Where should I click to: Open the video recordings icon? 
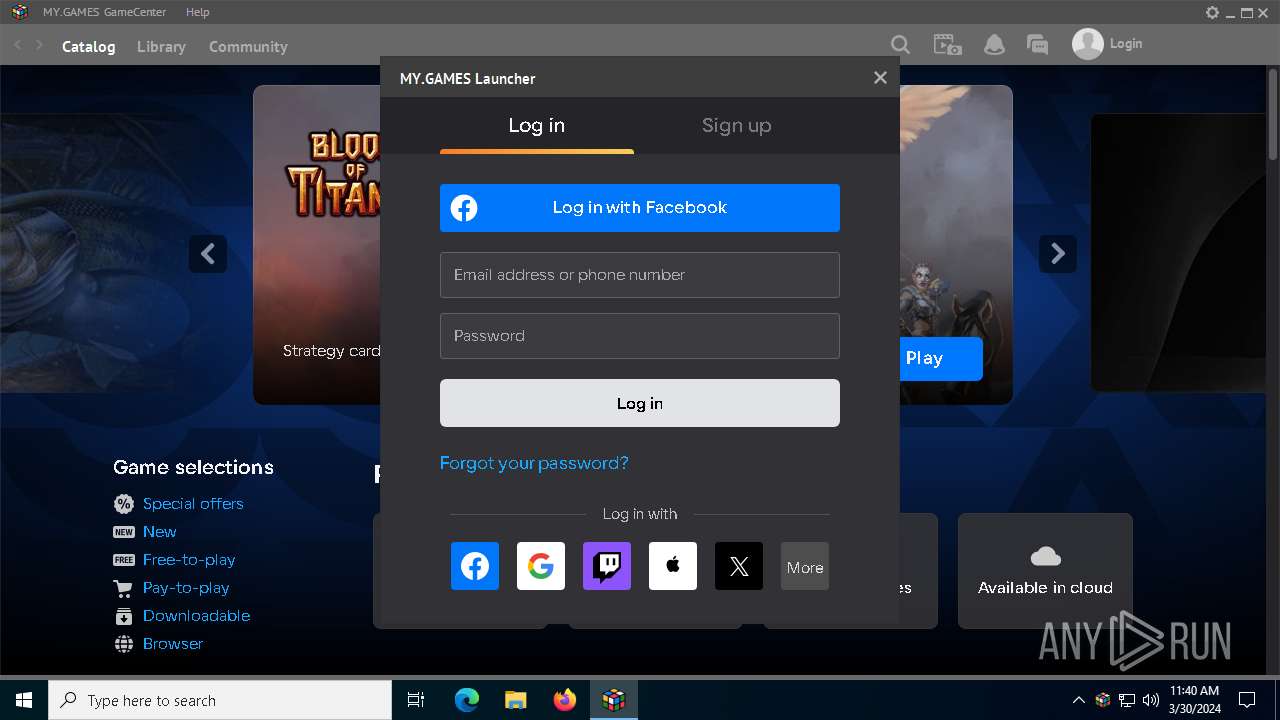pos(947,45)
